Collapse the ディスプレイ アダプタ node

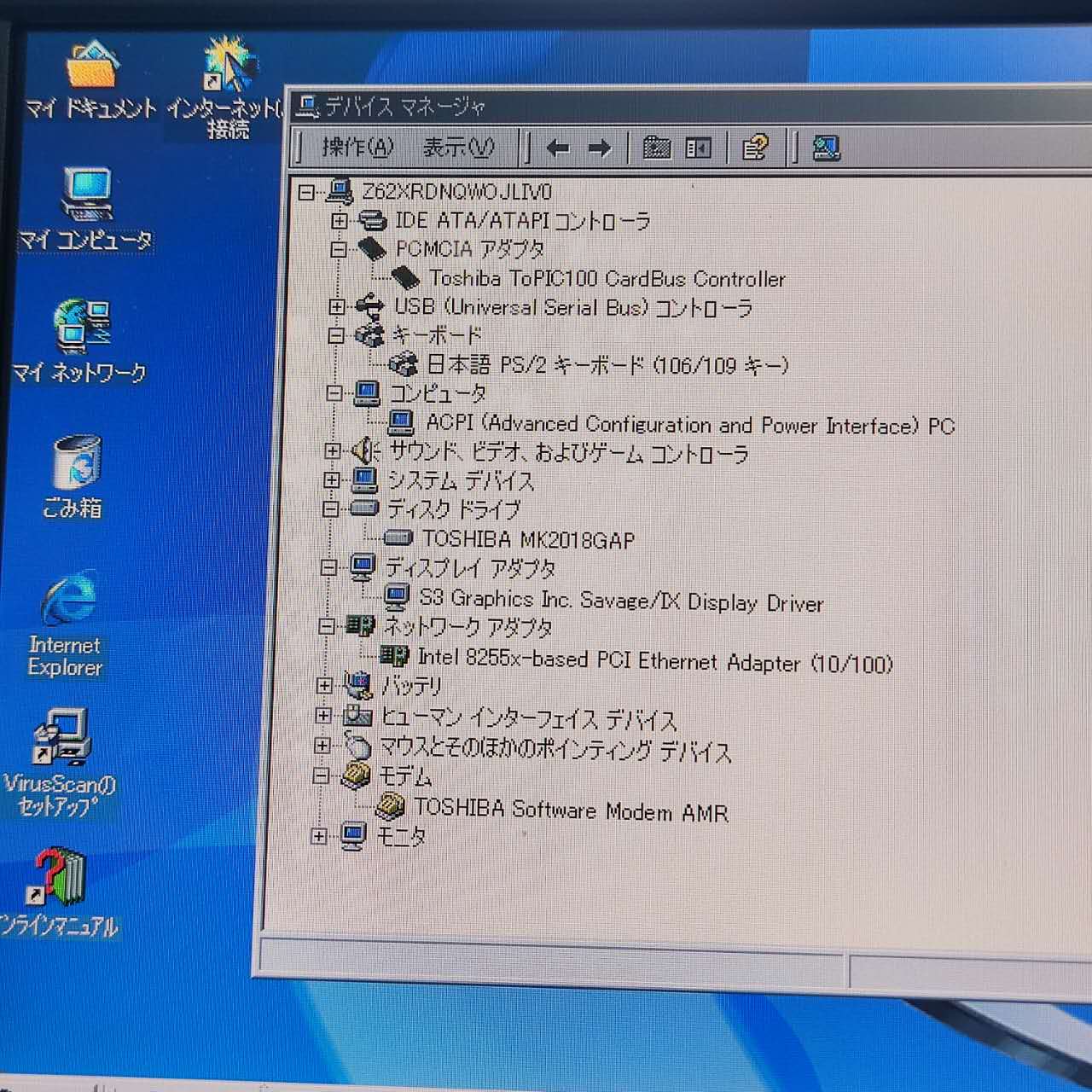(329, 567)
